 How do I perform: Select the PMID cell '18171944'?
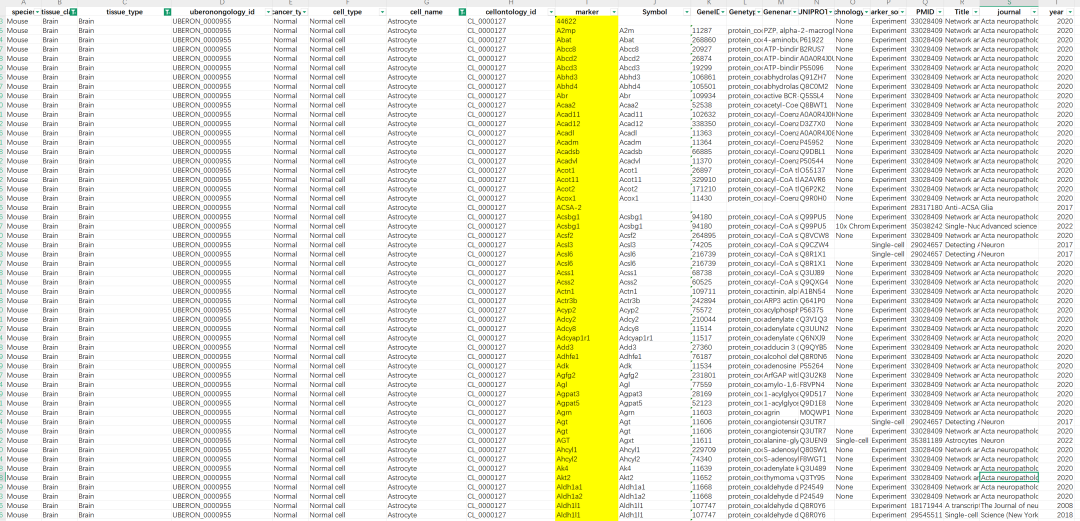pyautogui.click(x=924, y=504)
